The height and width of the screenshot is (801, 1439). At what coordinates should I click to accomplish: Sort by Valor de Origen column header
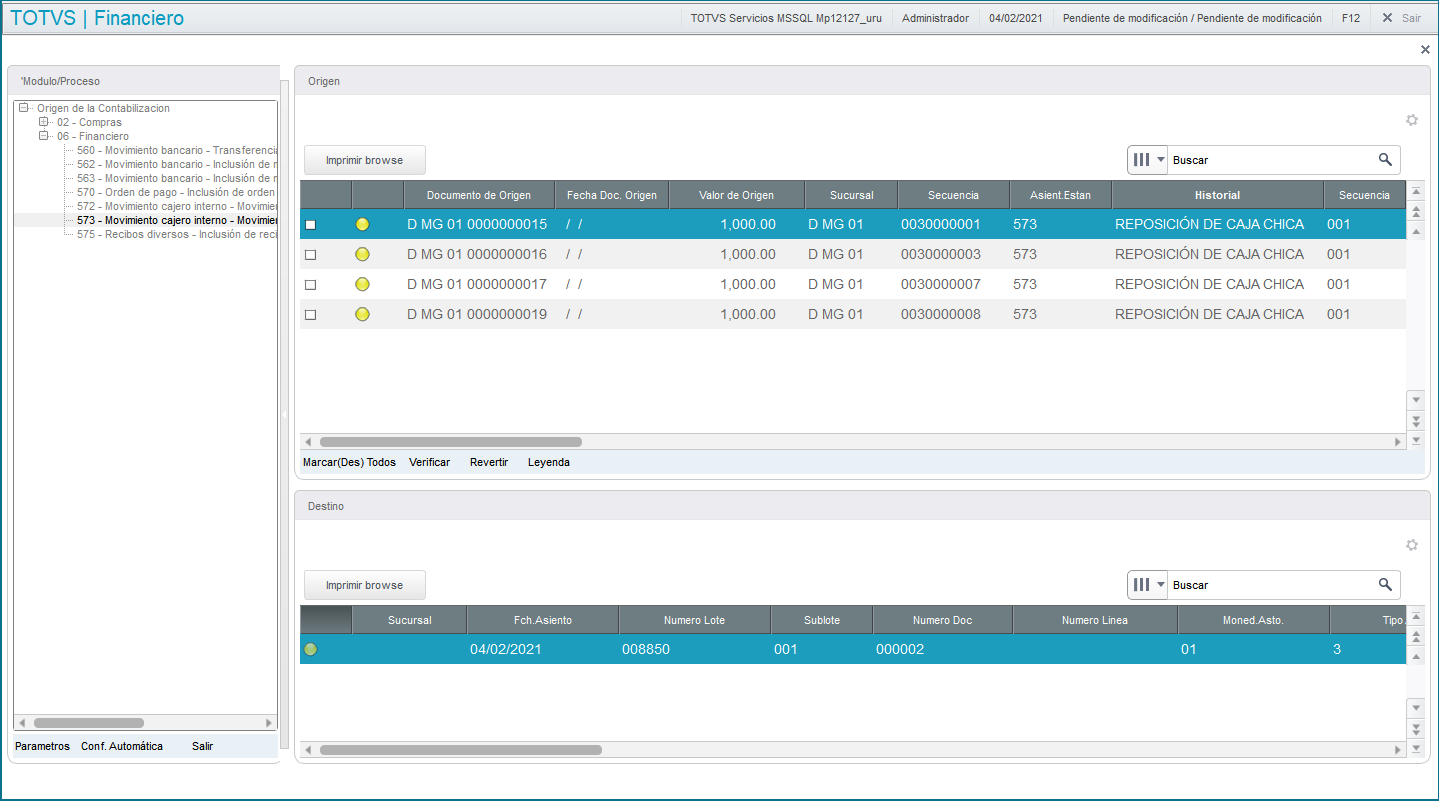(x=736, y=195)
